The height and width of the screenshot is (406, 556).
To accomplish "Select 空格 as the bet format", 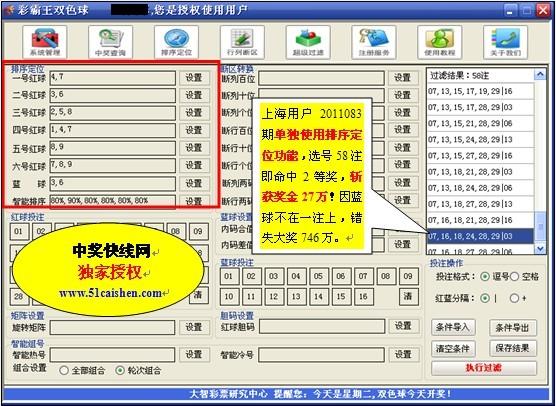I will click(515, 277).
